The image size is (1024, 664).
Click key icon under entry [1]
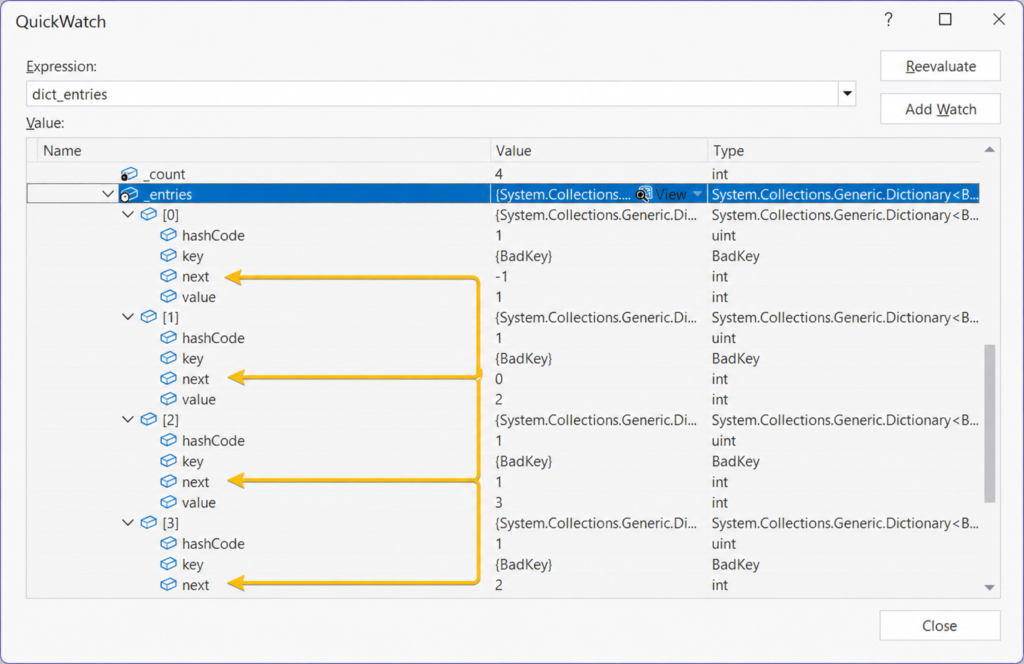(168, 358)
